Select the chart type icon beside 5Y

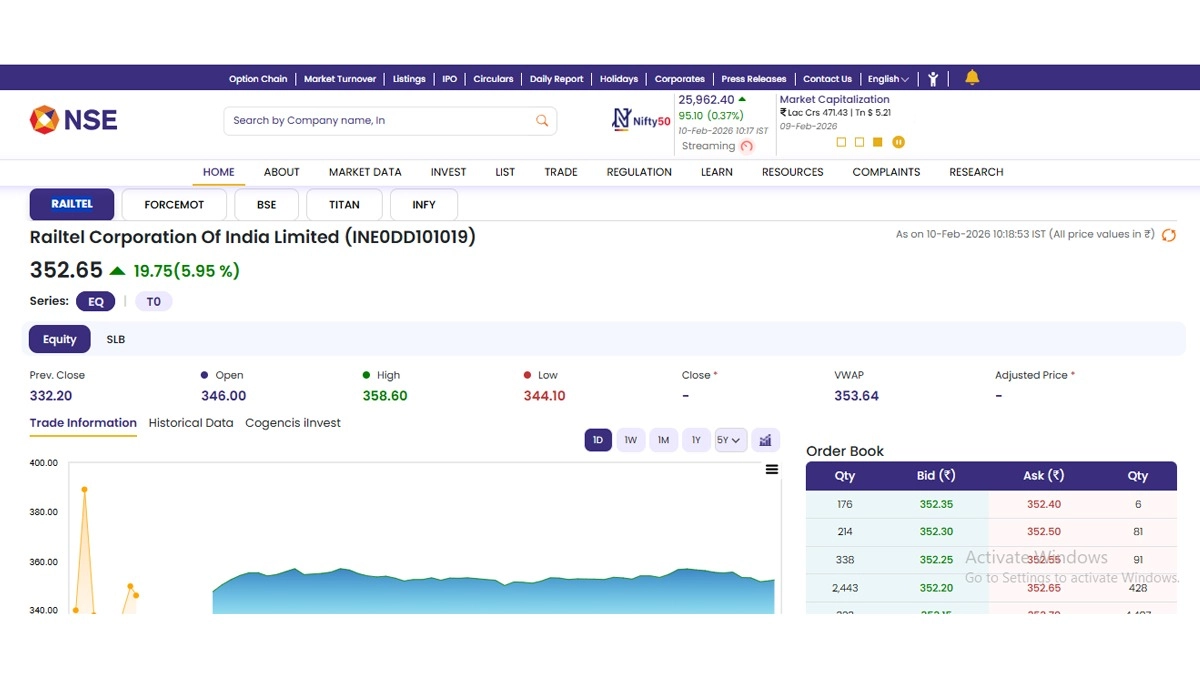[765, 440]
